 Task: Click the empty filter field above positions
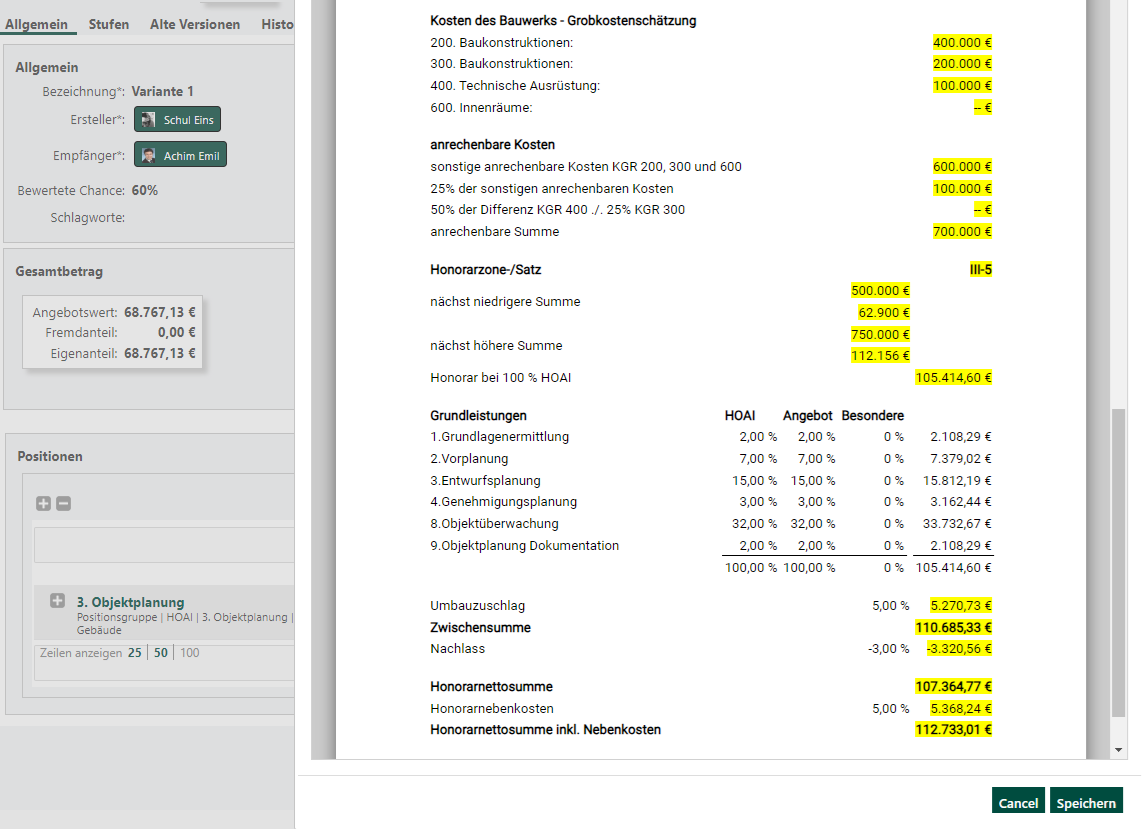click(x=163, y=544)
